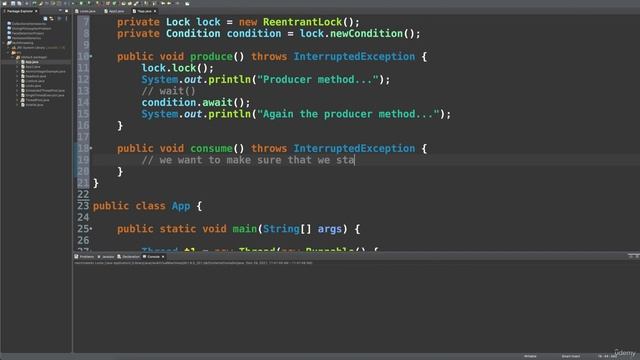Close the Console view tab
Screen dimensions: 640x360
[163, 257]
